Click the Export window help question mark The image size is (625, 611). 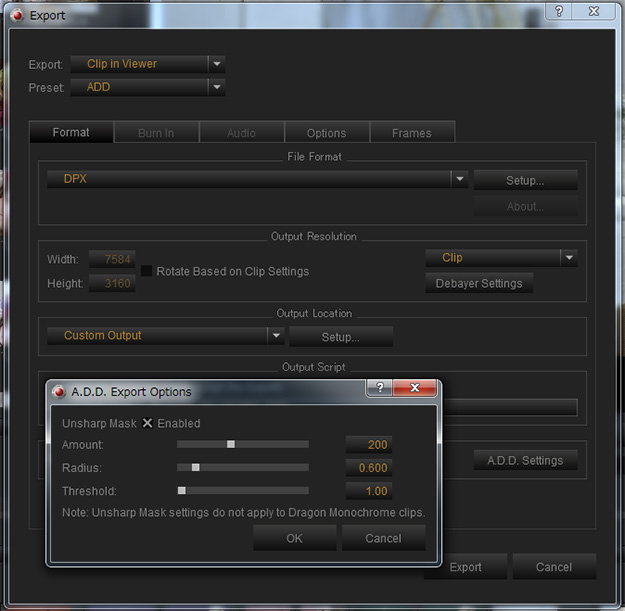click(x=558, y=11)
